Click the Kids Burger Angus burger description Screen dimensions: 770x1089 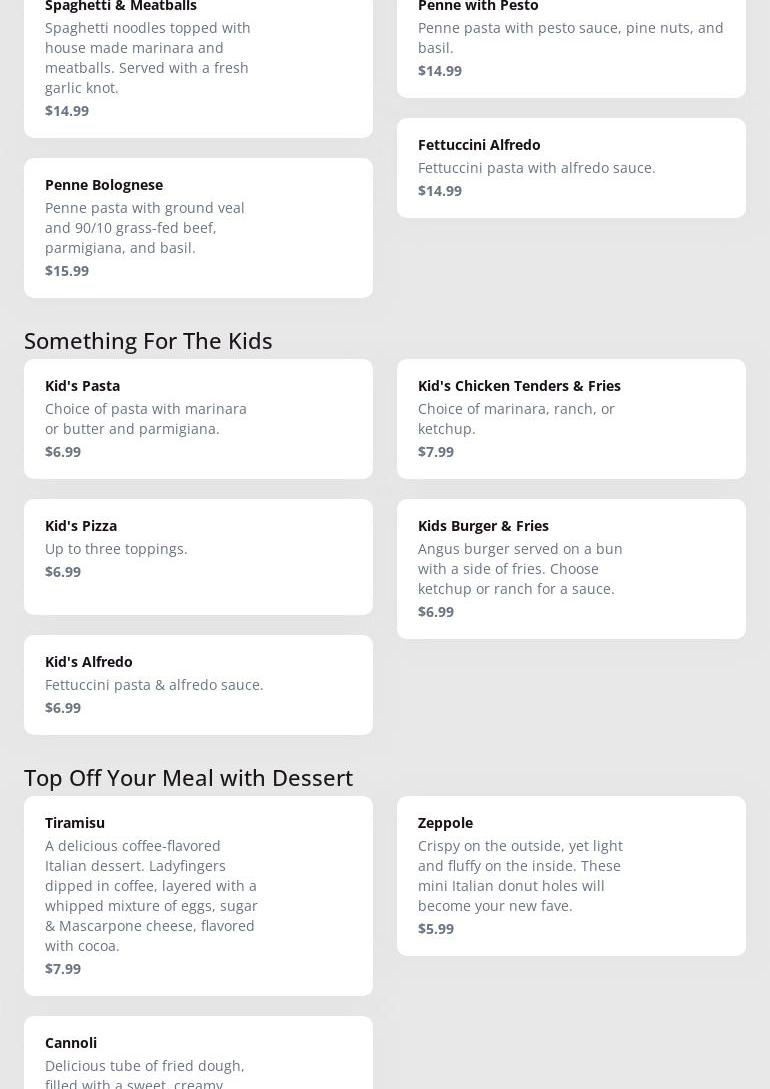click(520, 569)
